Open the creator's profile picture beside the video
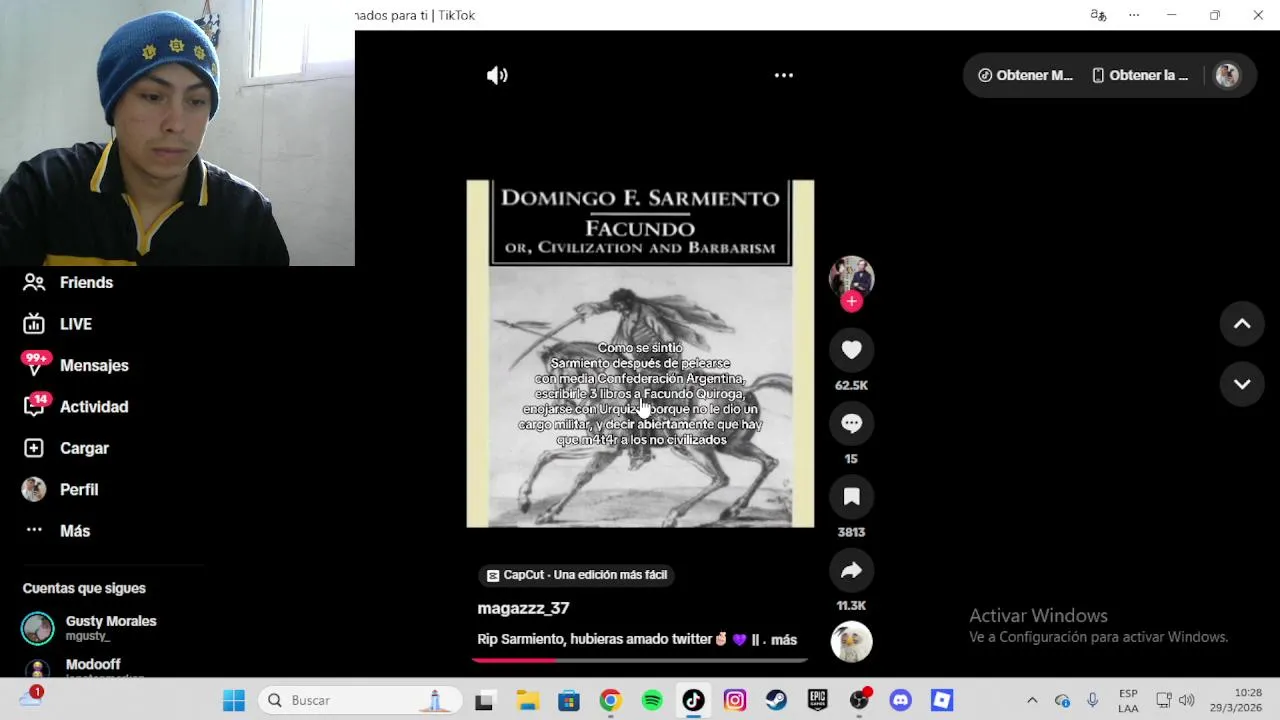 pyautogui.click(x=851, y=277)
